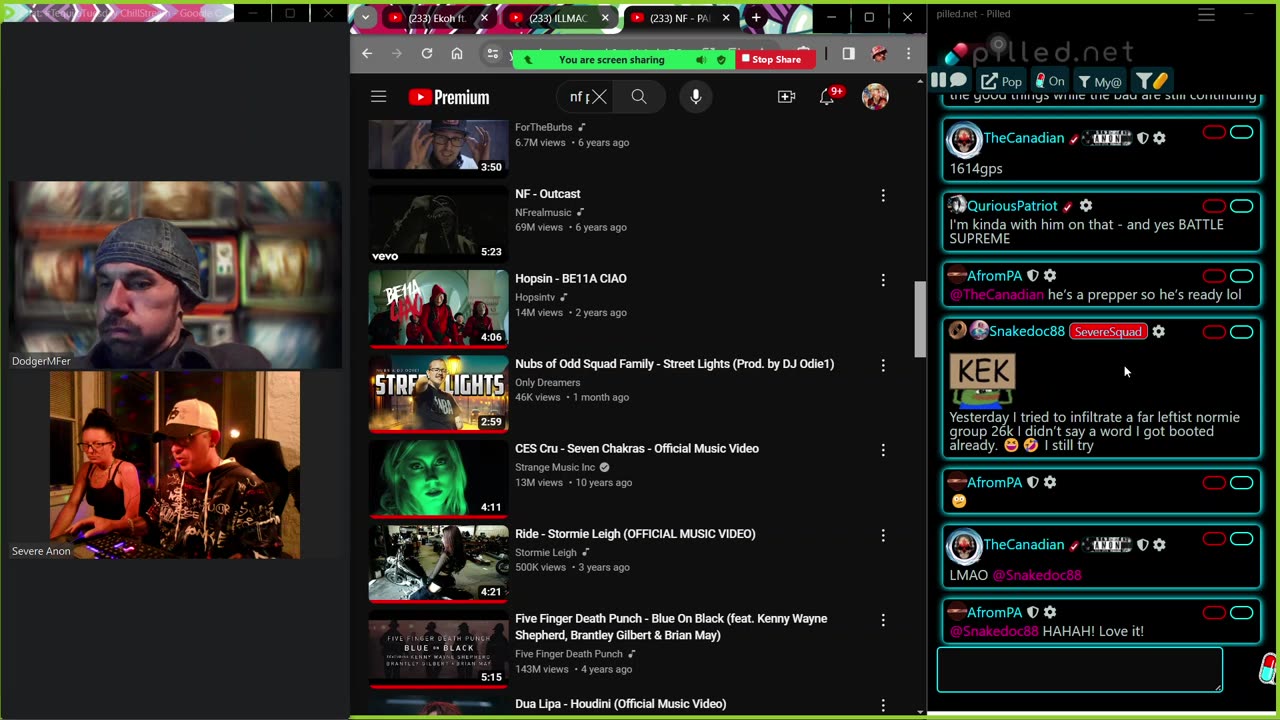The height and width of the screenshot is (720, 1280).
Task: Open the pilled.net hamburger menu
Action: [x=1206, y=14]
